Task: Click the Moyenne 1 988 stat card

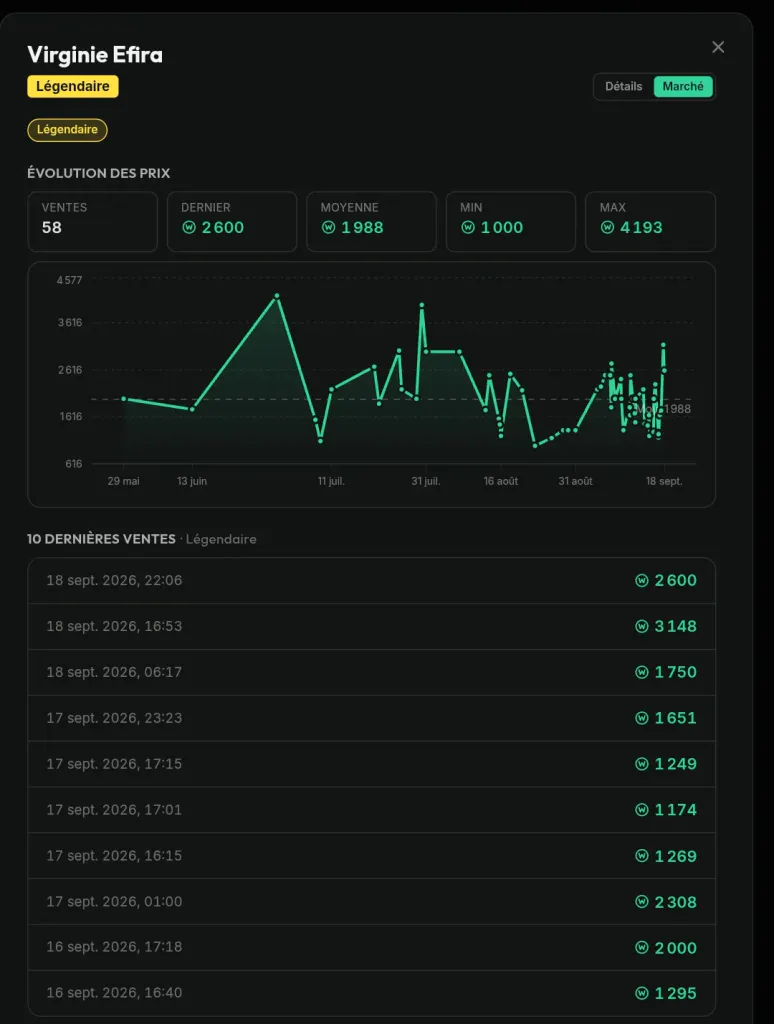Action: click(x=371, y=221)
